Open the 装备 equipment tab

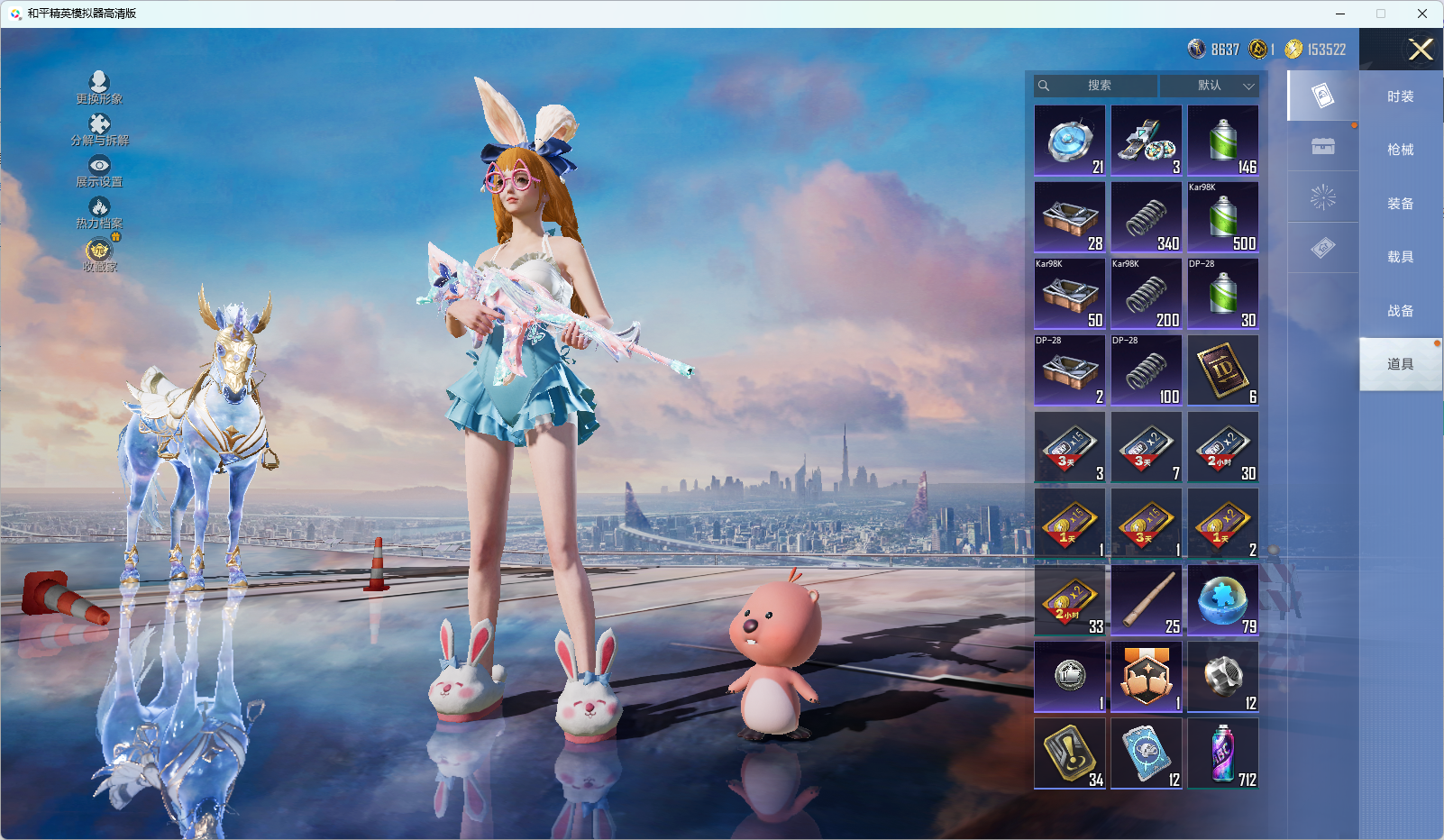(1400, 204)
